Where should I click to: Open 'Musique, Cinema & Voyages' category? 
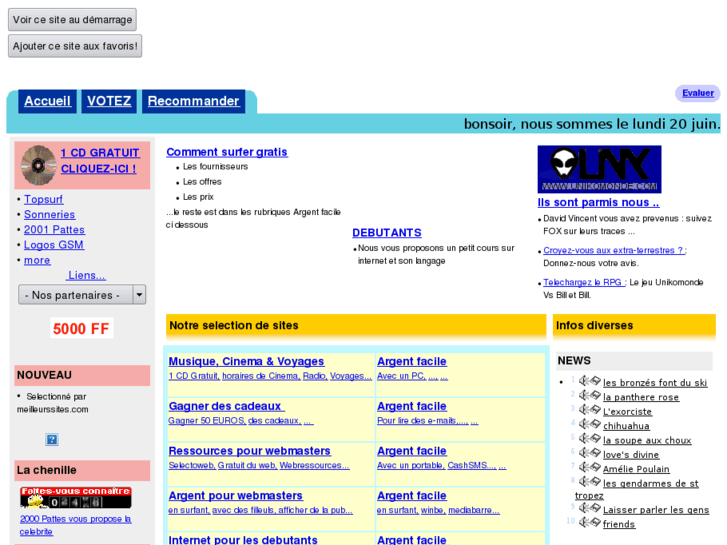246,361
